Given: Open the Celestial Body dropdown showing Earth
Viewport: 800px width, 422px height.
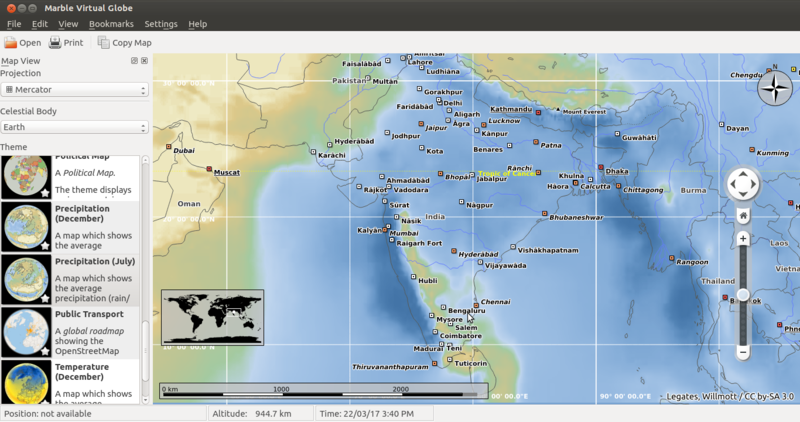Looking at the screenshot, I should click(x=74, y=127).
